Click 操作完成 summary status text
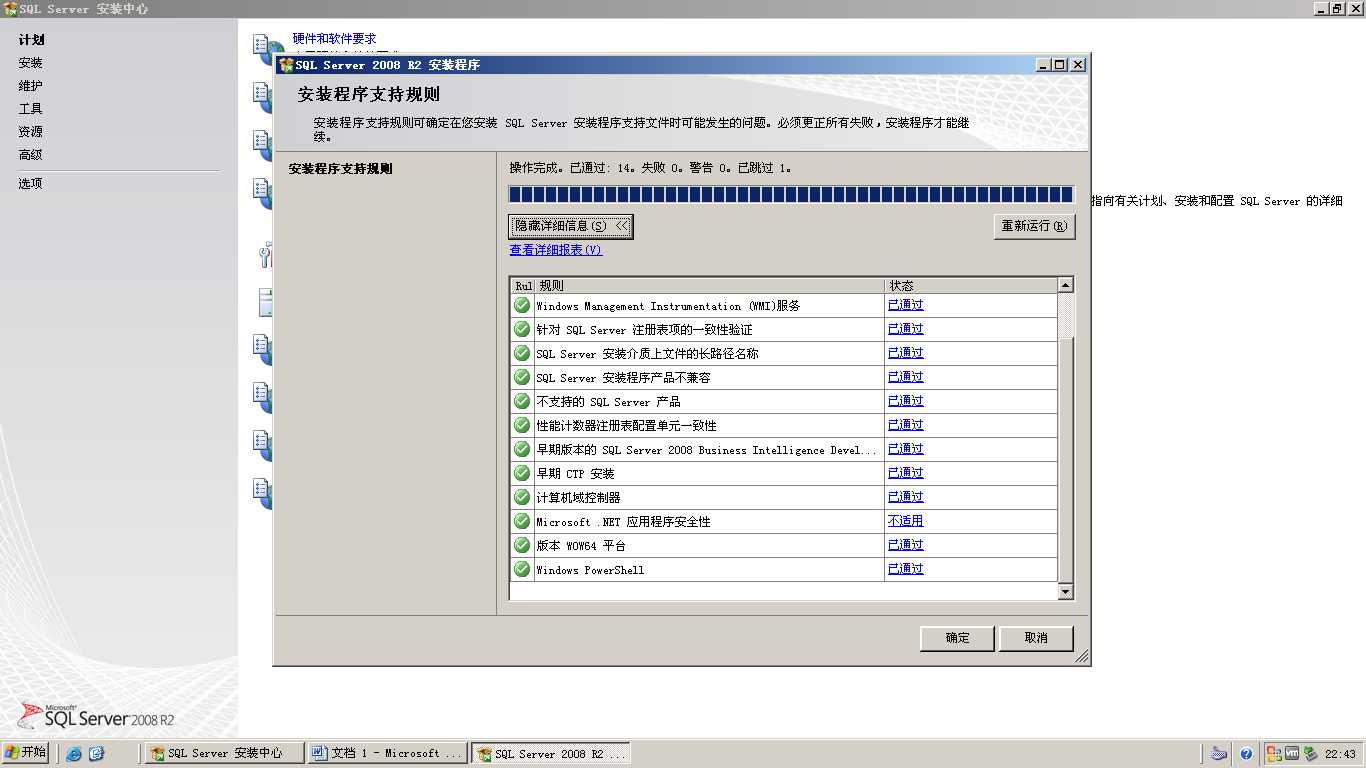The height and width of the screenshot is (768, 1366). [650, 168]
